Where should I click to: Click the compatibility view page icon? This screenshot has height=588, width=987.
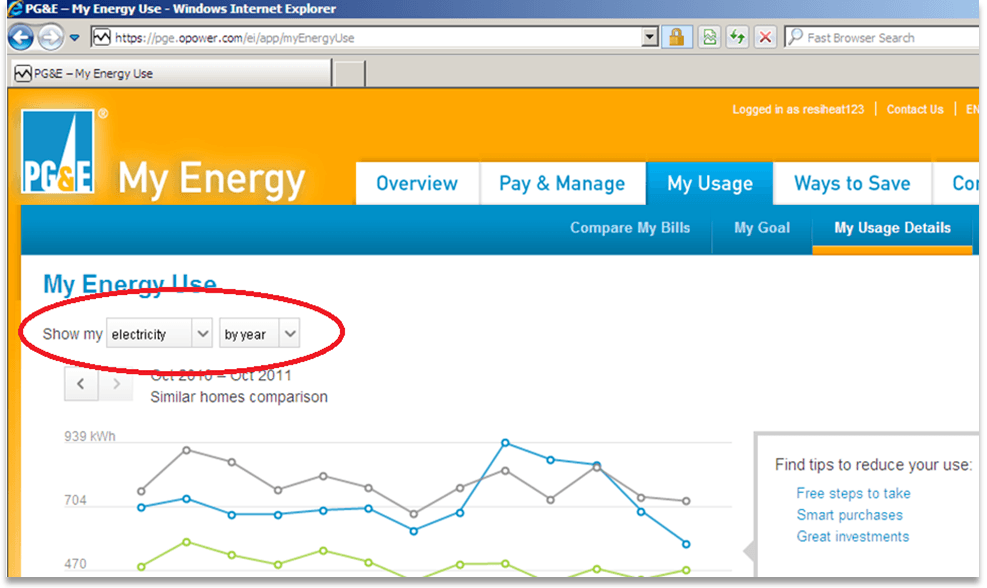(x=709, y=38)
